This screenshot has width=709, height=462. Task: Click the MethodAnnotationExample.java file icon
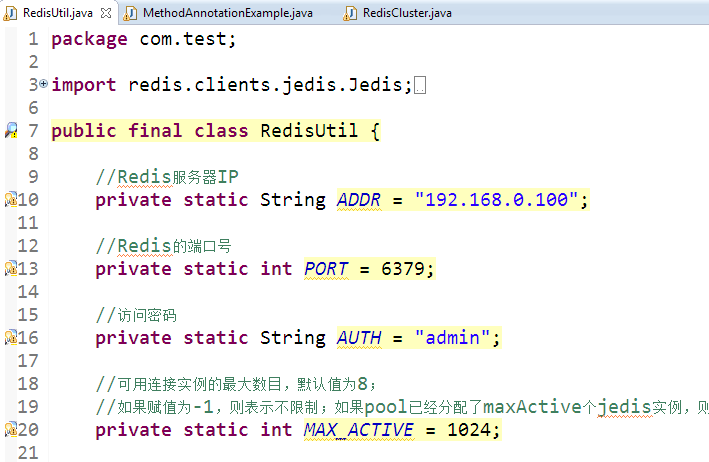pos(130,14)
